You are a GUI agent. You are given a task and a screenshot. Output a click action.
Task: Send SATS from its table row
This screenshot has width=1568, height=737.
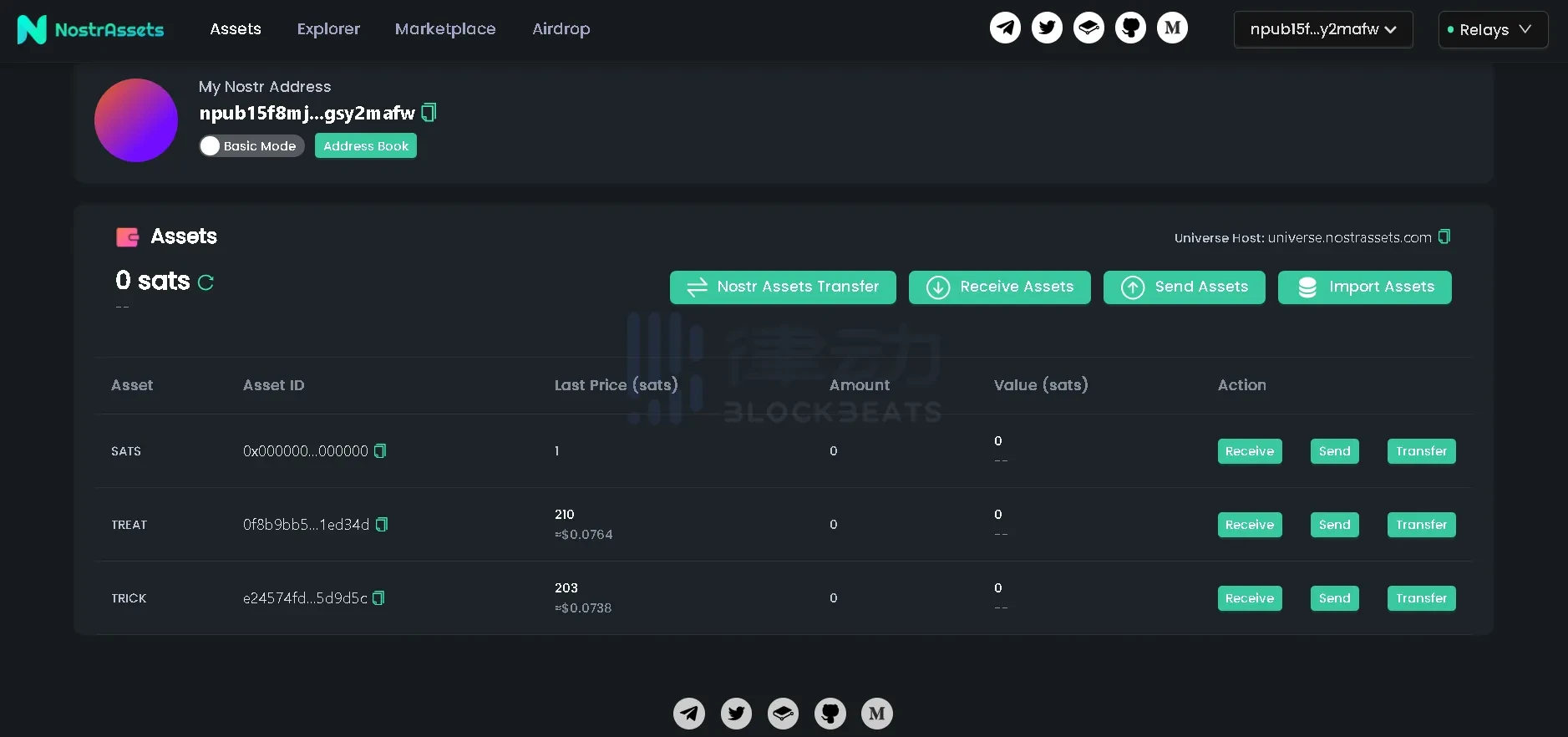coord(1335,451)
